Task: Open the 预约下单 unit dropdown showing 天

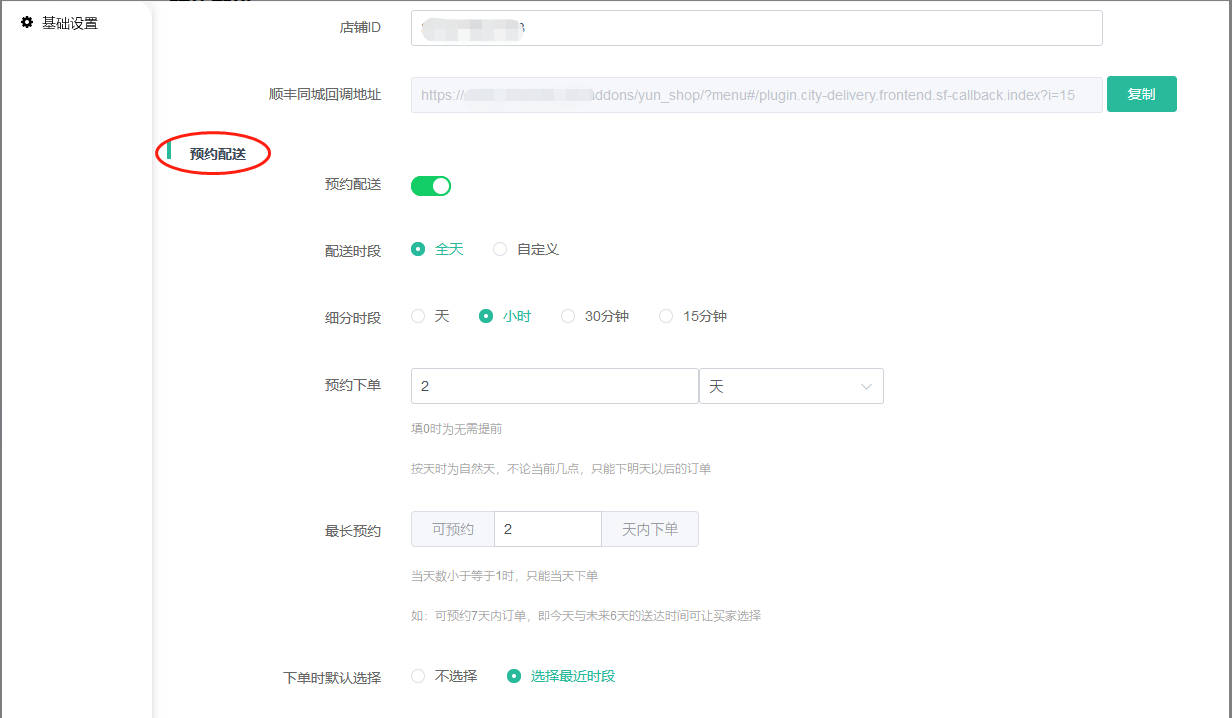Action: [x=790, y=386]
